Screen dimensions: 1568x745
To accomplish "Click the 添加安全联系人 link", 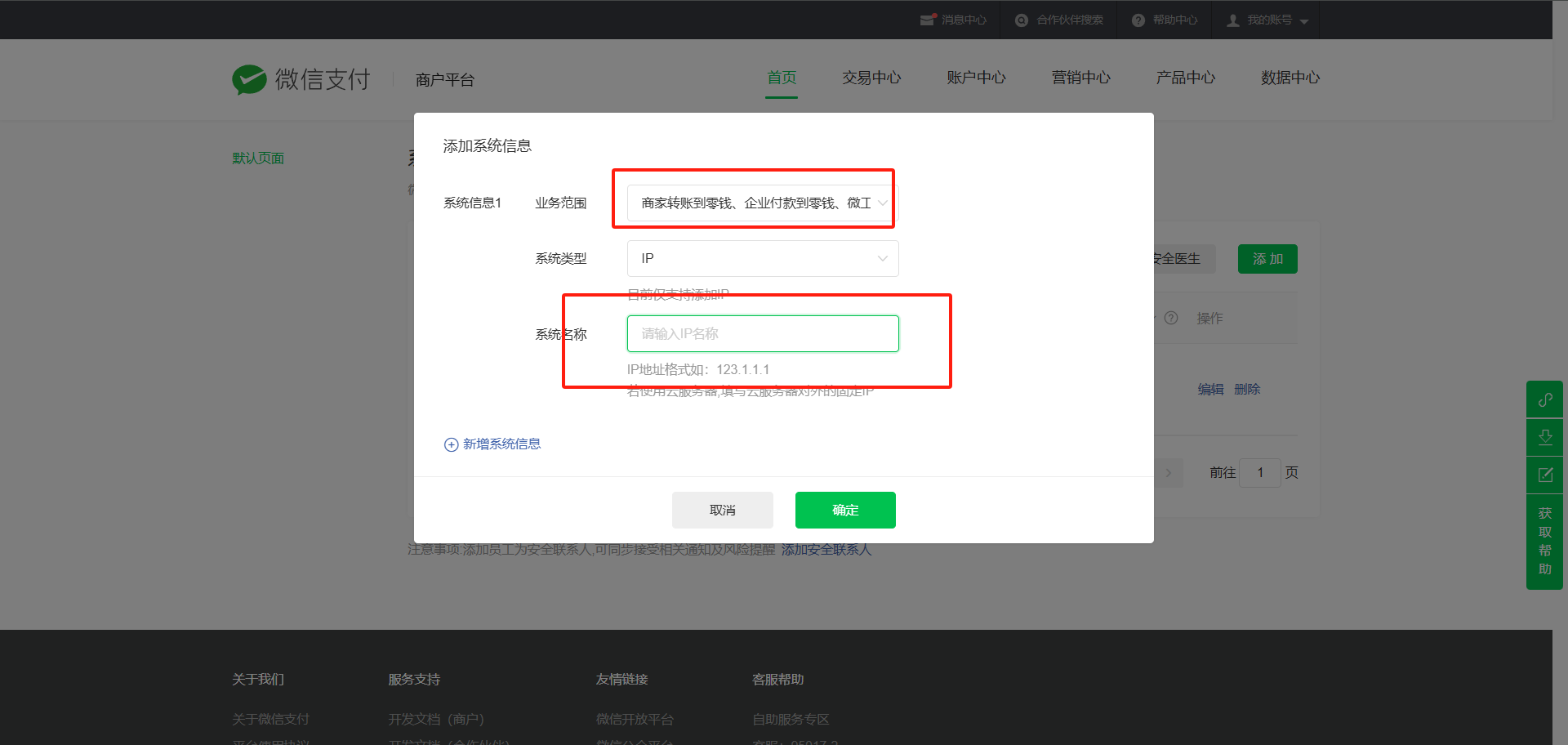I will point(826,550).
